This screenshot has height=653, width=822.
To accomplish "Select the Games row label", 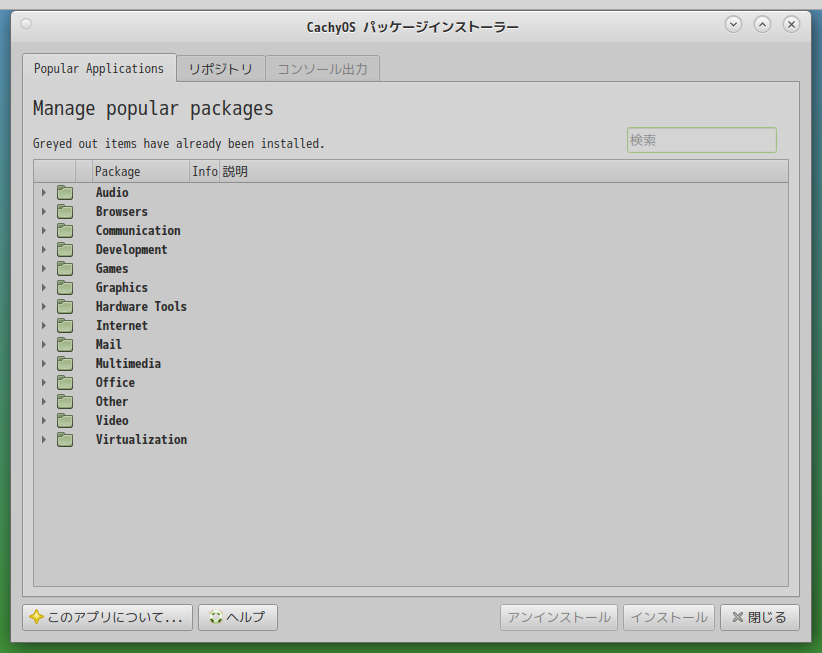I will click(x=112, y=268).
